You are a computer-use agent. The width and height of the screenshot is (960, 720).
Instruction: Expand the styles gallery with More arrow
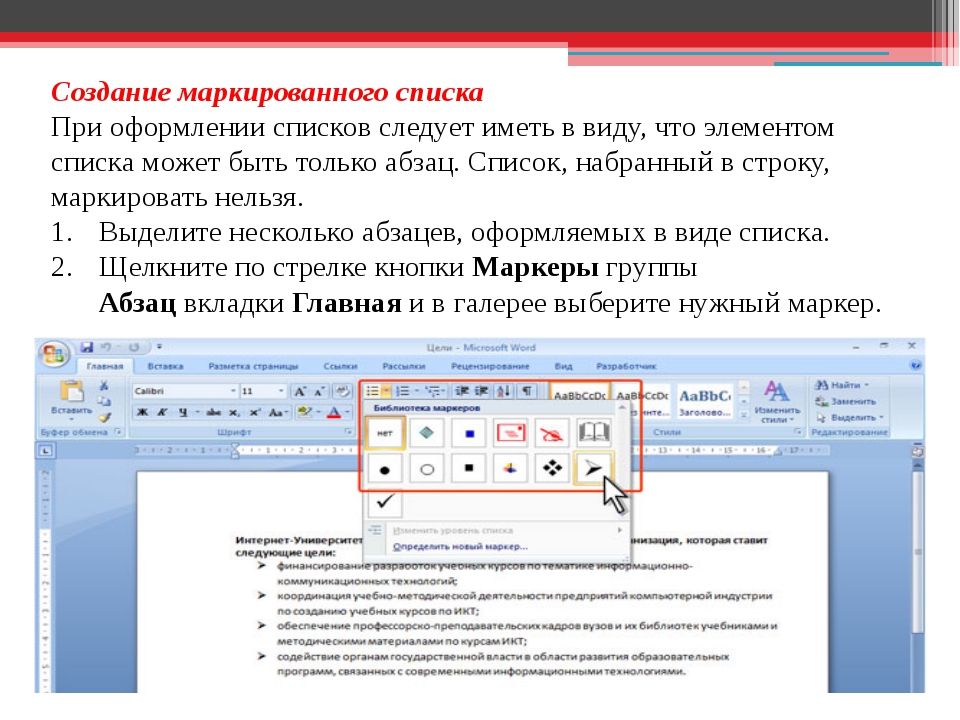click(744, 414)
